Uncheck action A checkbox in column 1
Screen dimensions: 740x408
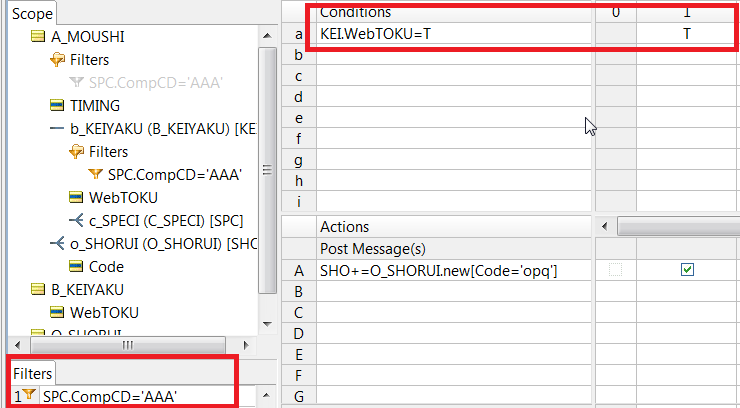[687, 270]
